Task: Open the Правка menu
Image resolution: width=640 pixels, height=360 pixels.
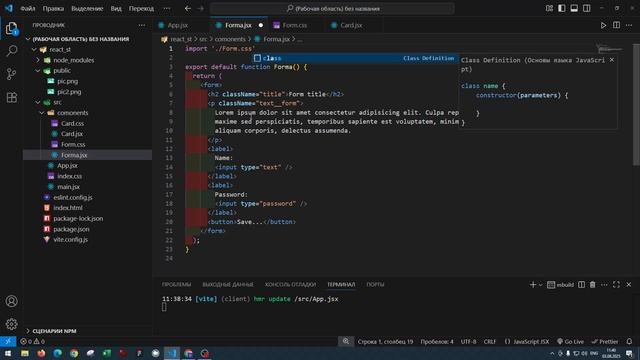Action: click(53, 8)
